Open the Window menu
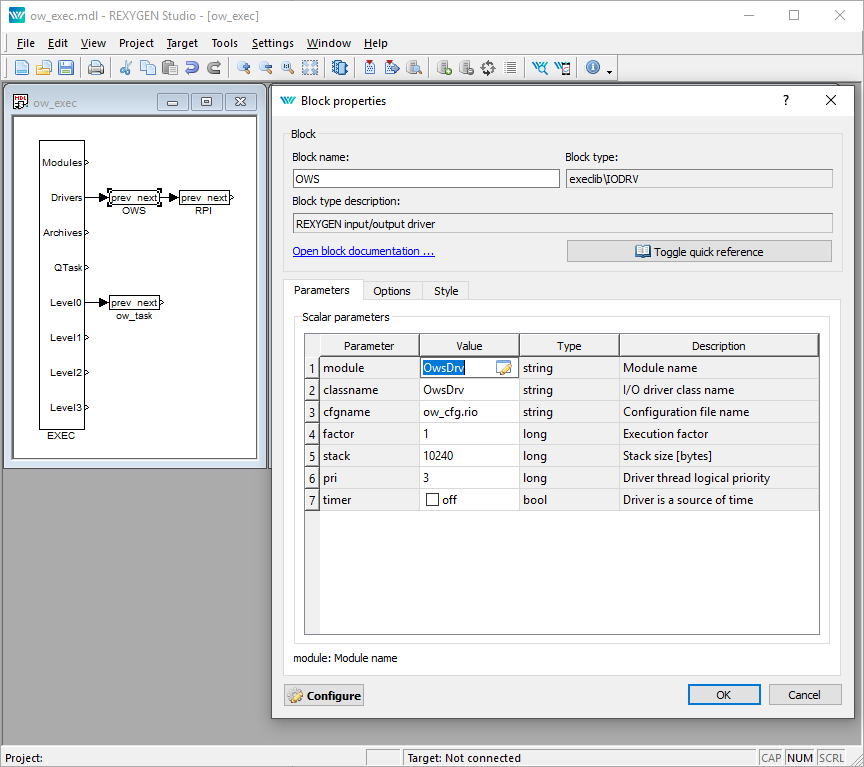864x767 pixels. click(x=328, y=43)
